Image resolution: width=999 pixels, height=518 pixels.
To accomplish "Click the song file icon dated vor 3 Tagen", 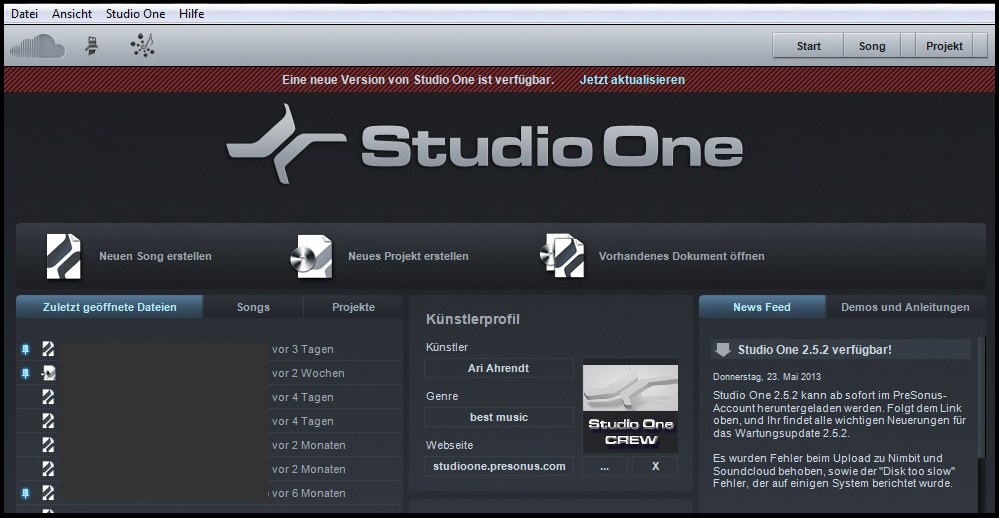I will (x=48, y=349).
